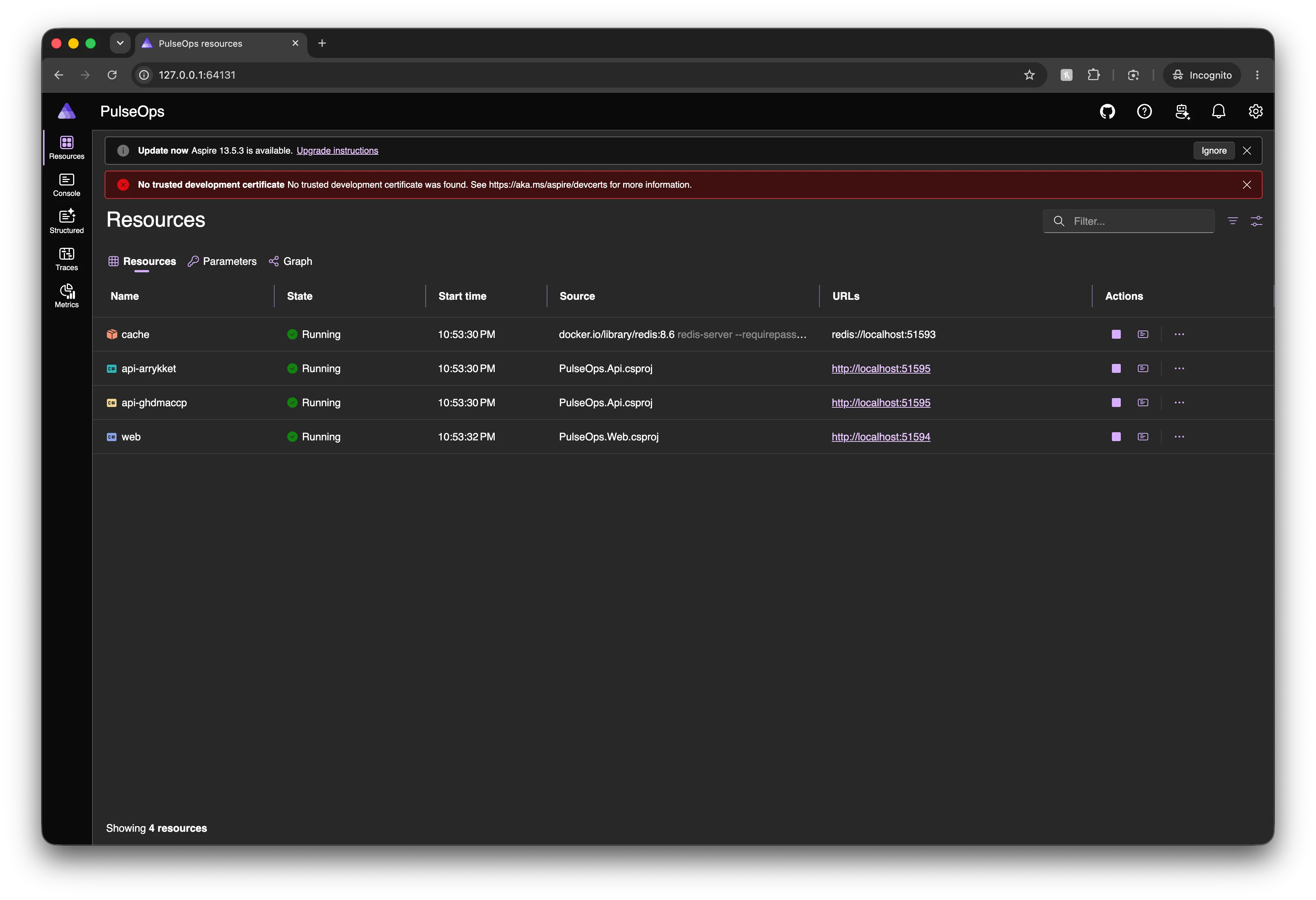Open the tab search dropdown arrow
The image size is (1316, 900).
120,43
